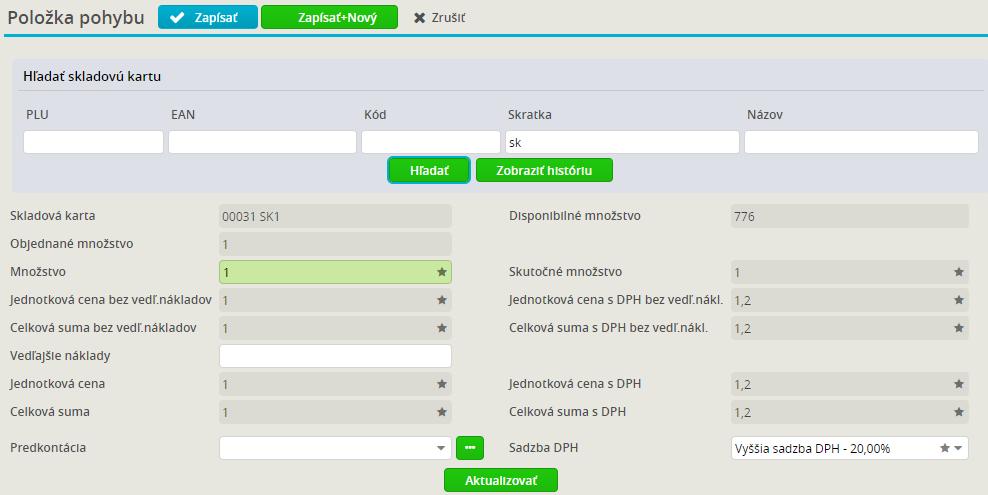Click the Položka pohybu heading
The image size is (988, 495).
point(76,18)
